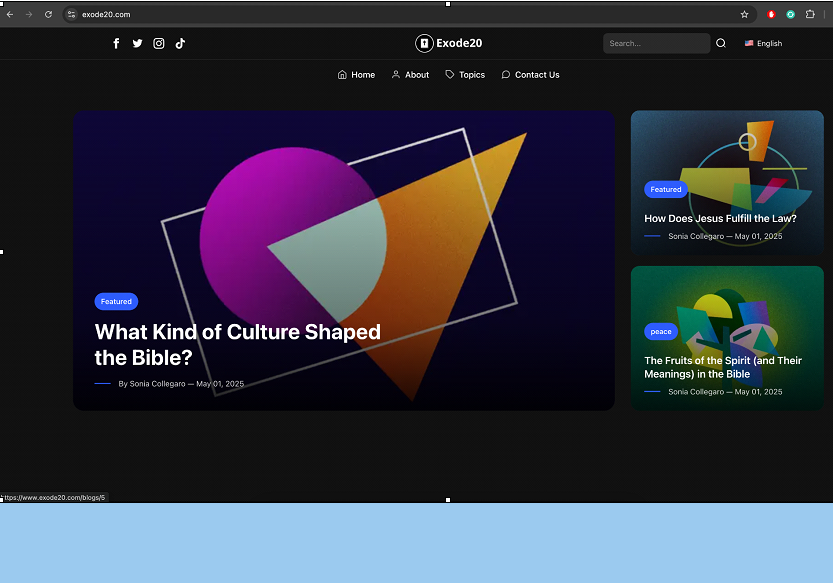
Task: Click the browser back arrow
Action: click(10, 14)
